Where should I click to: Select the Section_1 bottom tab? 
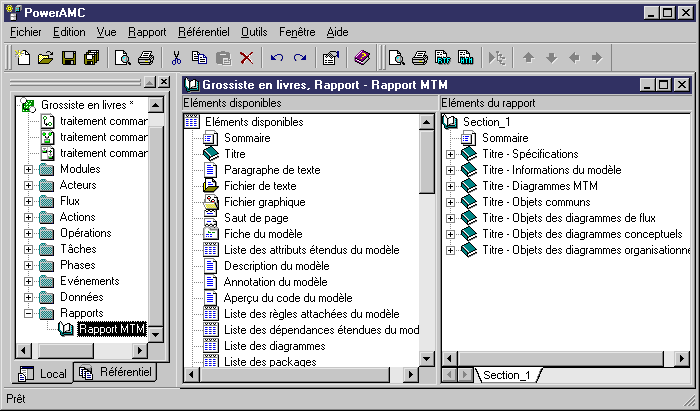tap(507, 375)
